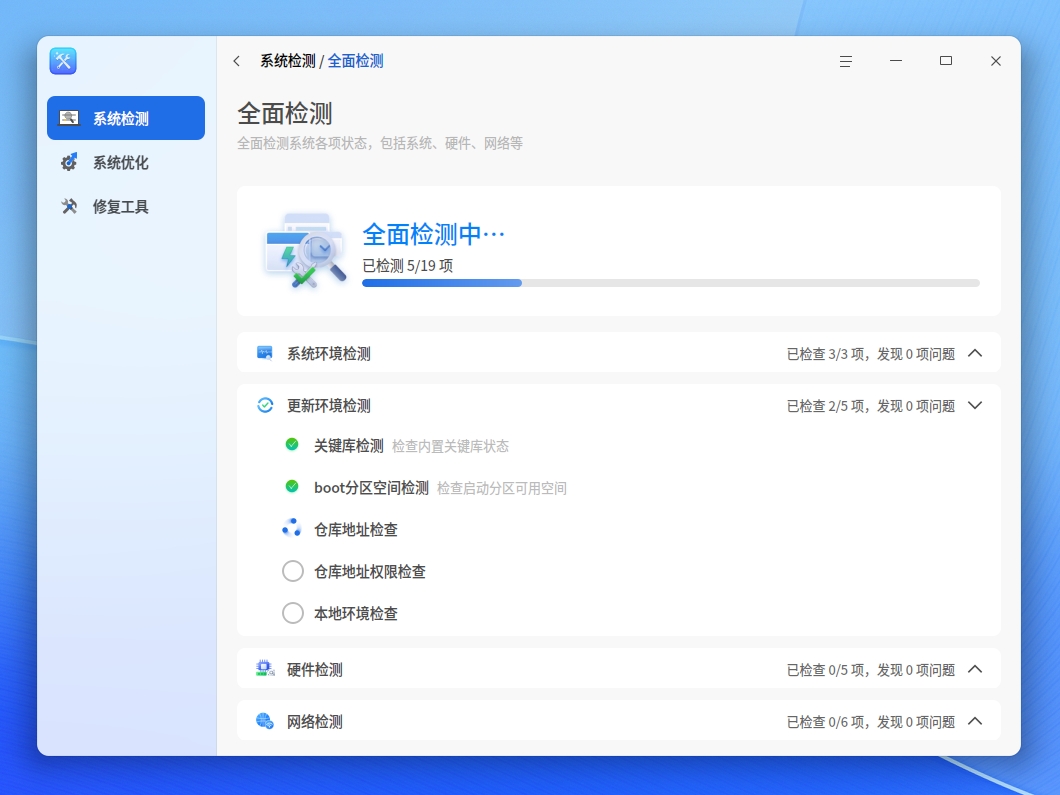Click 仓库地址检查 item label

[x=356, y=530]
